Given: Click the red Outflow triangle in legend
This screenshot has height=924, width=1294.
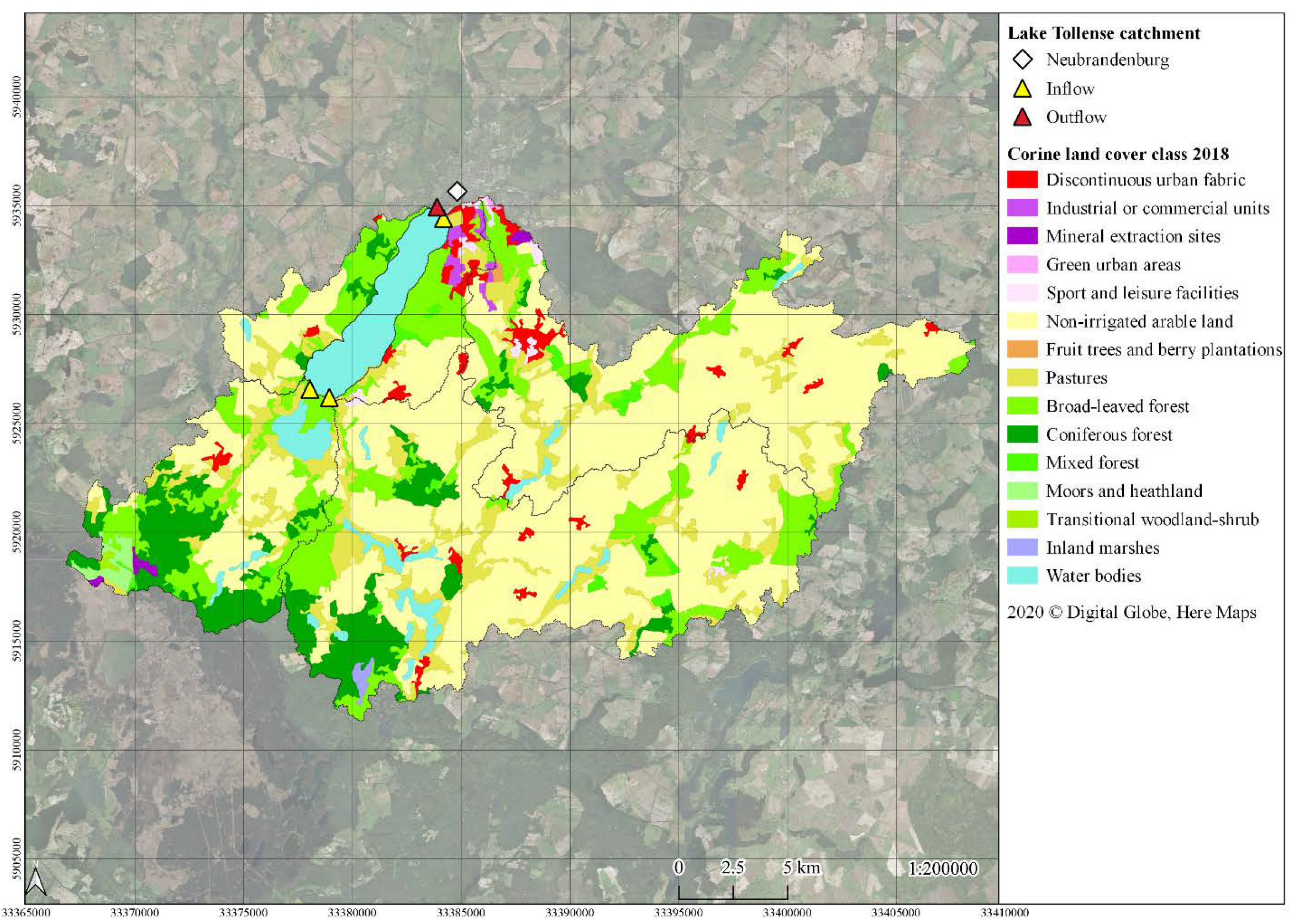Looking at the screenshot, I should [x=1023, y=118].
